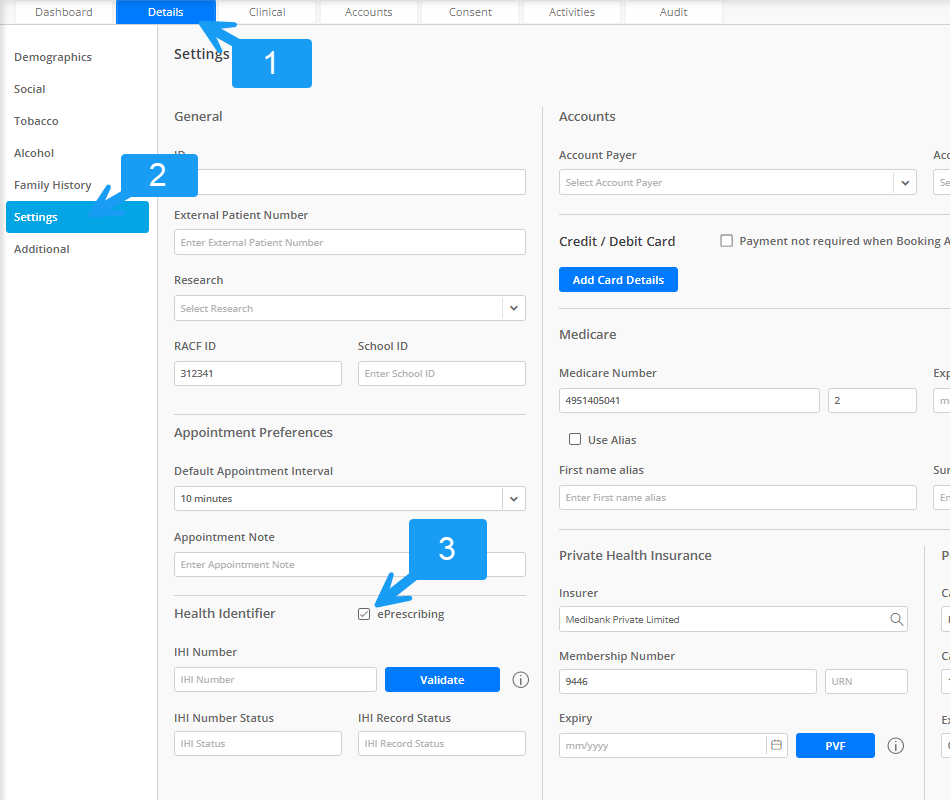Viewport: 950px width, 800px height.
Task: Click IHI Number Status field
Action: click(x=257, y=743)
